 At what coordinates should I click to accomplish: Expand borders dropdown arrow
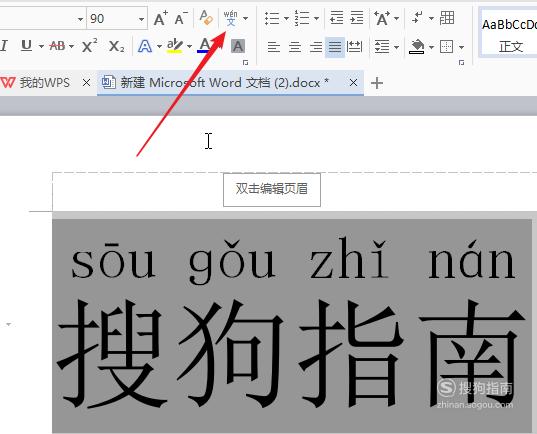point(461,47)
